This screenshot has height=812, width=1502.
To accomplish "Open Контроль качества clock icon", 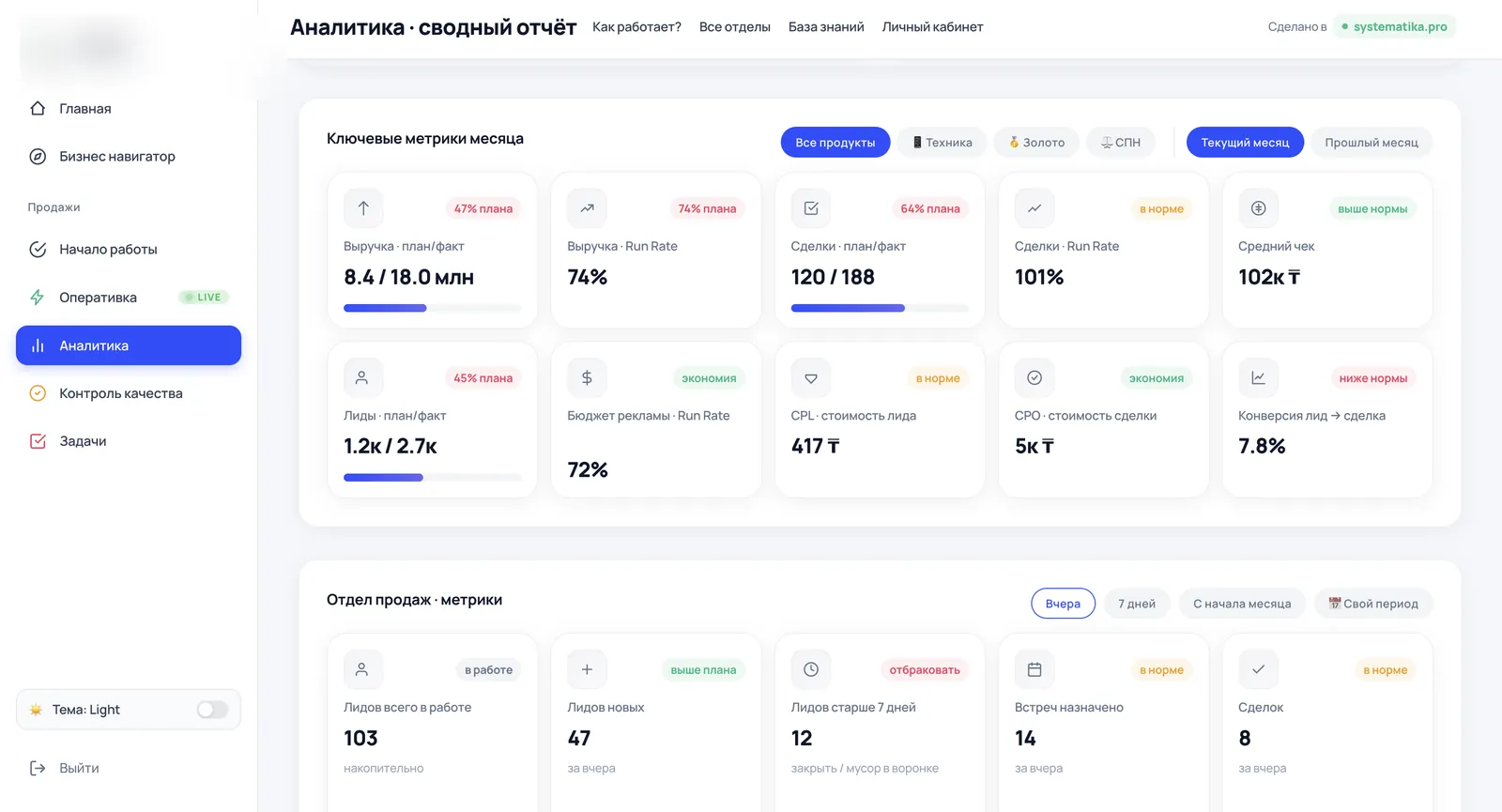I will (x=38, y=393).
